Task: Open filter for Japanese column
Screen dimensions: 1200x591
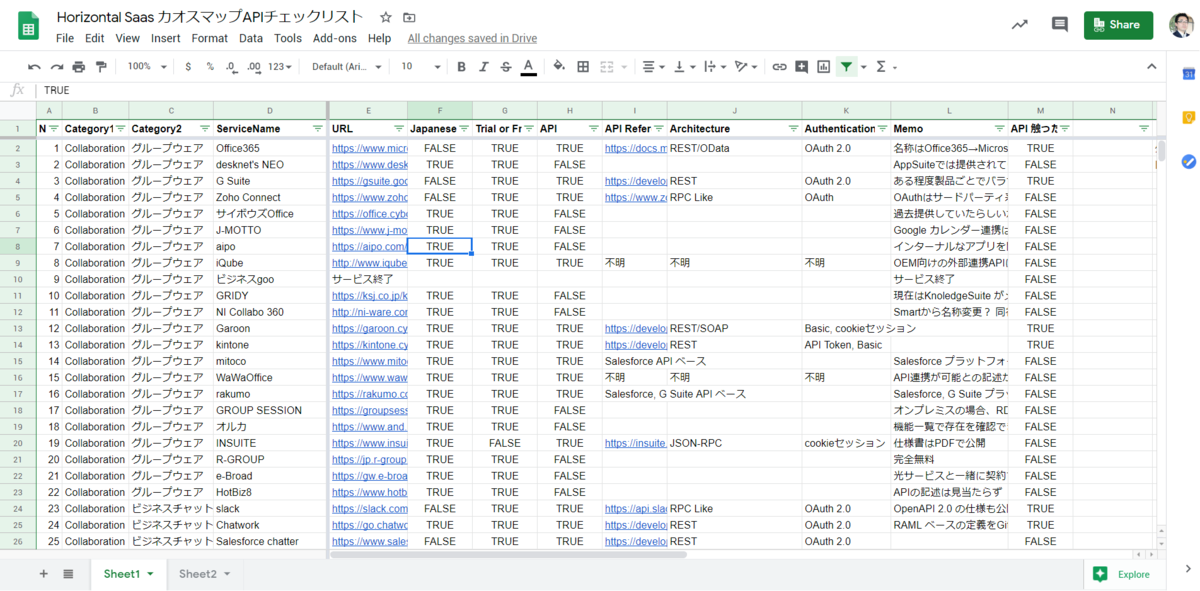Action: 464,129
